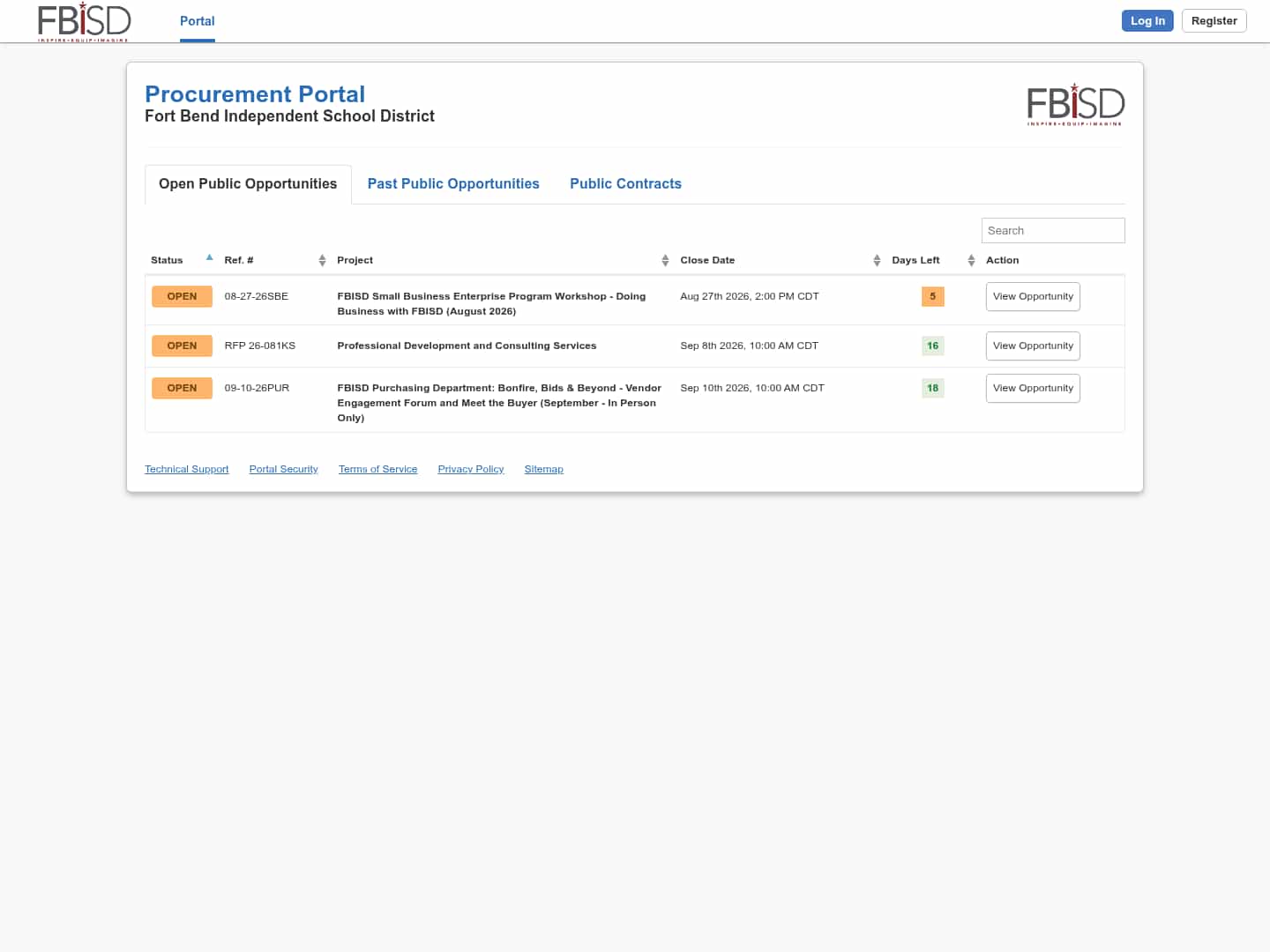
Task: Open the Portal navigation item
Action: [x=198, y=21]
